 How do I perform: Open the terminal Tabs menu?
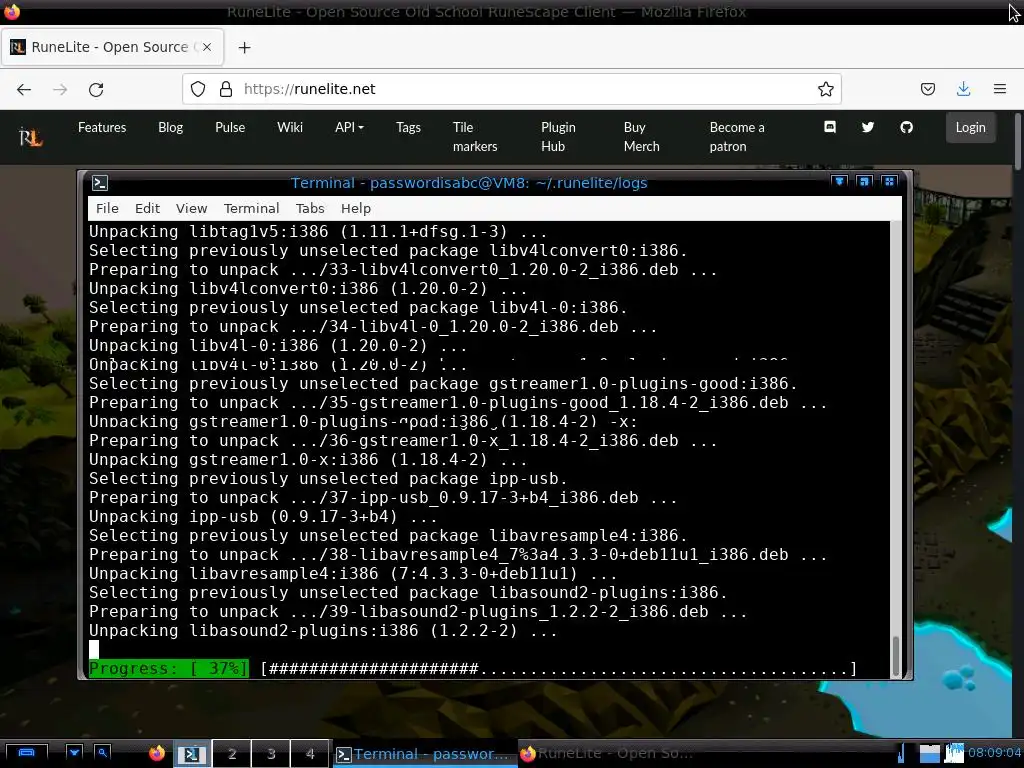click(x=310, y=208)
